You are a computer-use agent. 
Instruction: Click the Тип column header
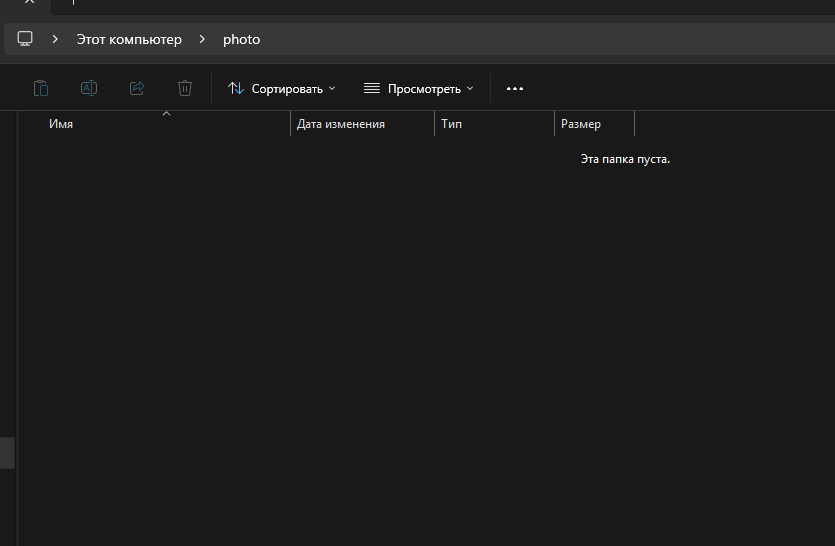pos(452,124)
